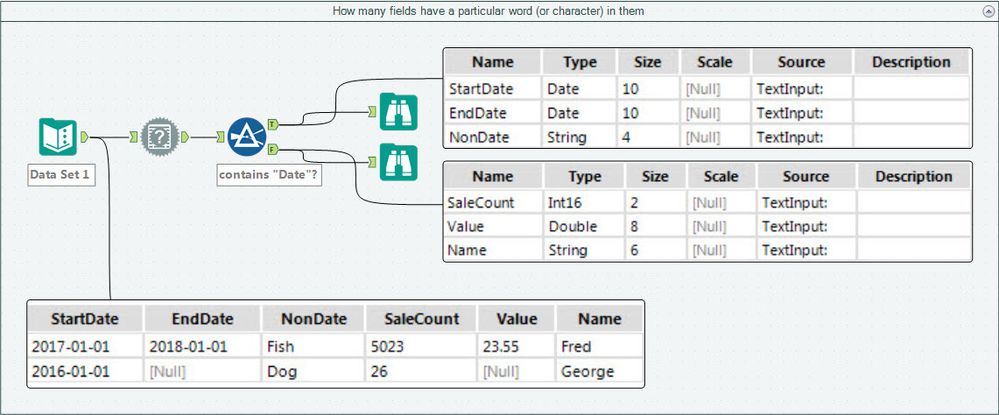Click the Field Info tool's output anchor

[185, 137]
